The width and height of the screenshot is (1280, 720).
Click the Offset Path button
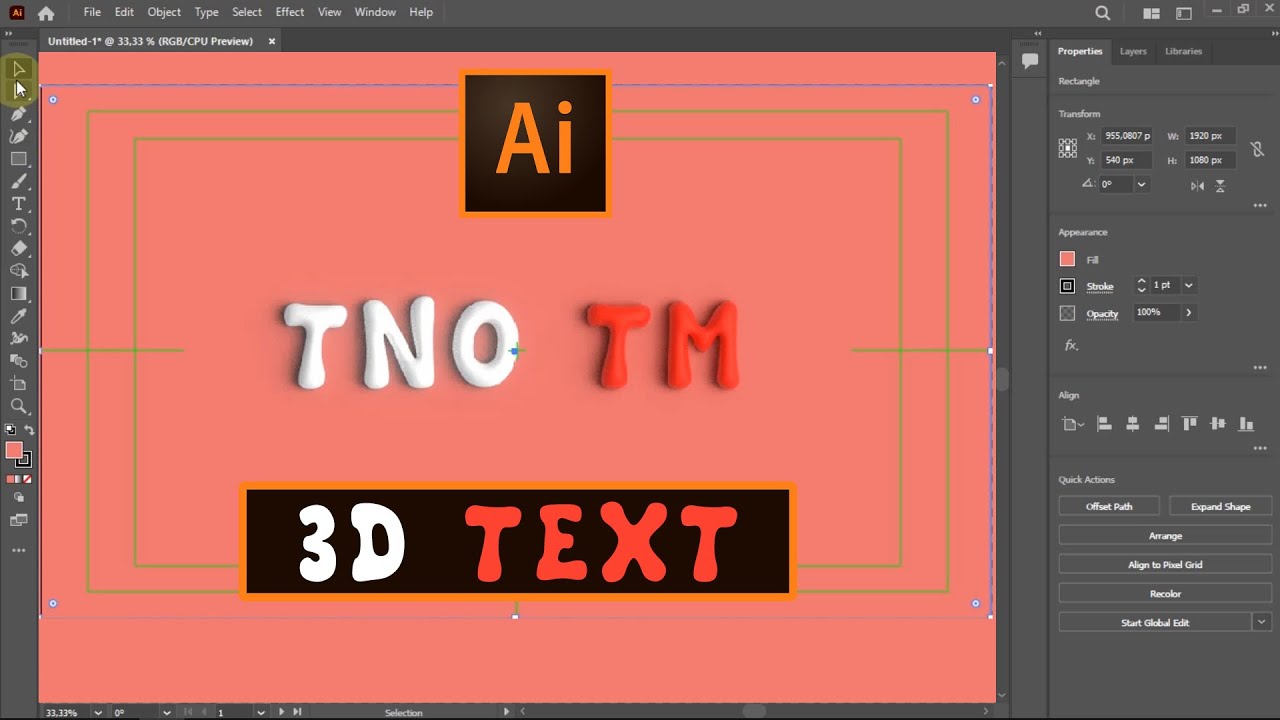1109,506
